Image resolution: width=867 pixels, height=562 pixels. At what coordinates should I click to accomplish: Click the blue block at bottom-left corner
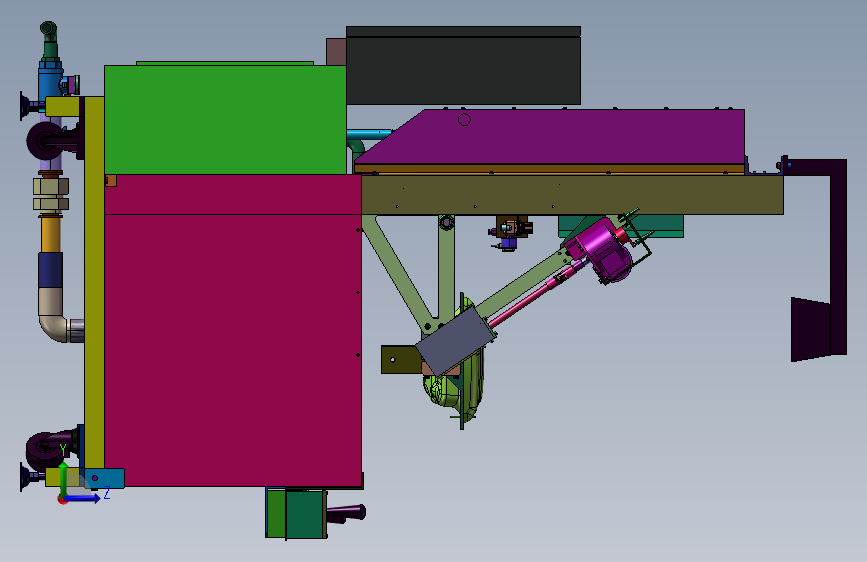[x=105, y=478]
